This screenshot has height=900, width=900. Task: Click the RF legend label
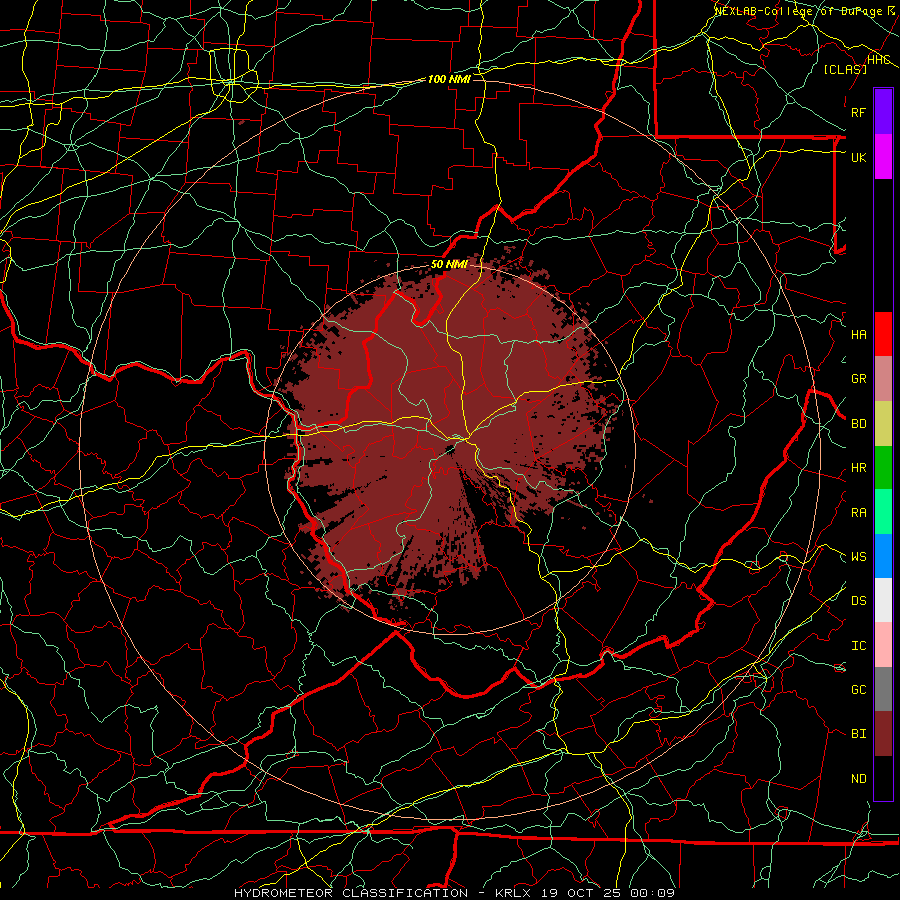coord(858,112)
